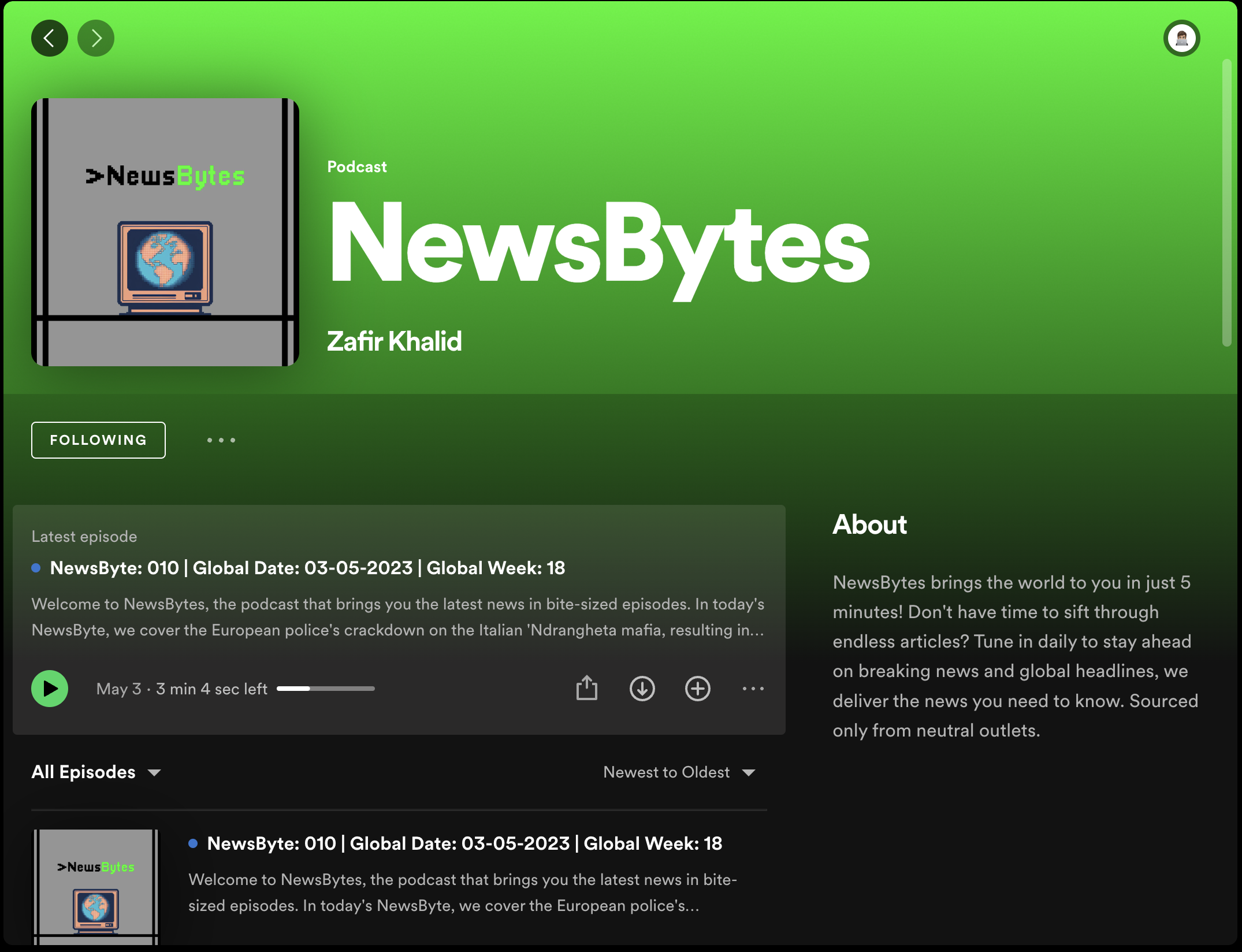Add latest episode to Your Episodes (plus icon)
This screenshot has height=952, width=1242.
coord(697,688)
